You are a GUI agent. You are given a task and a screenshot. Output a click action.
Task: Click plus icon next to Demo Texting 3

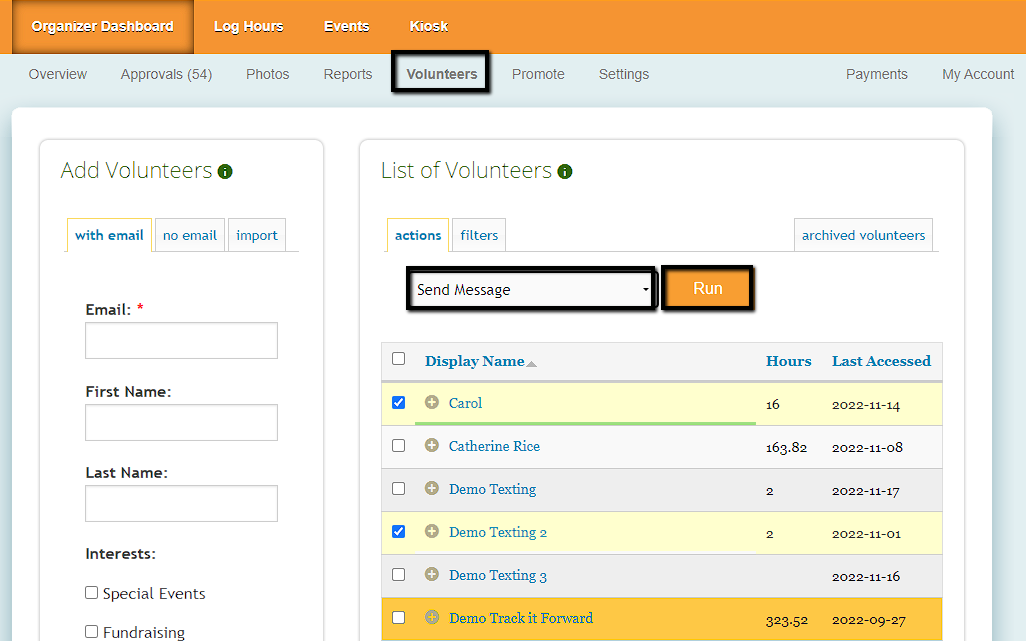(432, 575)
